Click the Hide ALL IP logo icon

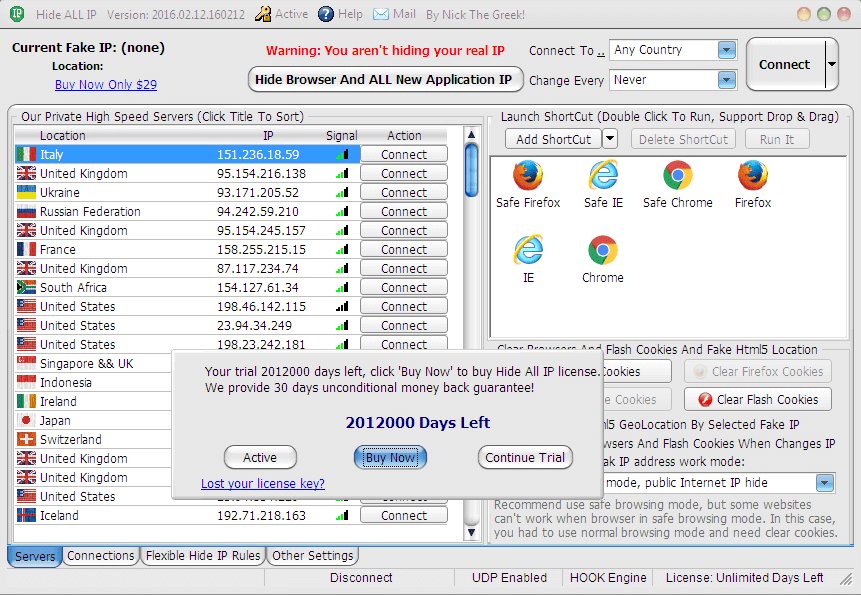pyautogui.click(x=18, y=14)
